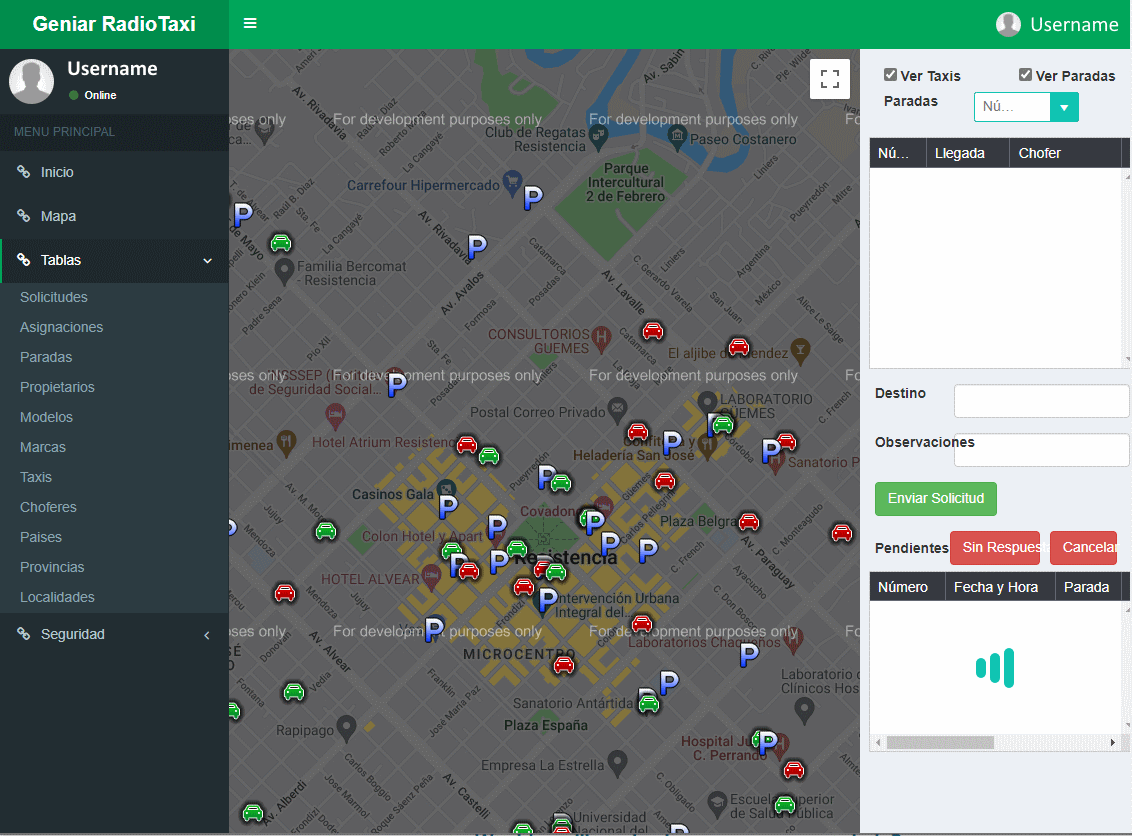Go to Inicio in the main menu

57,172
